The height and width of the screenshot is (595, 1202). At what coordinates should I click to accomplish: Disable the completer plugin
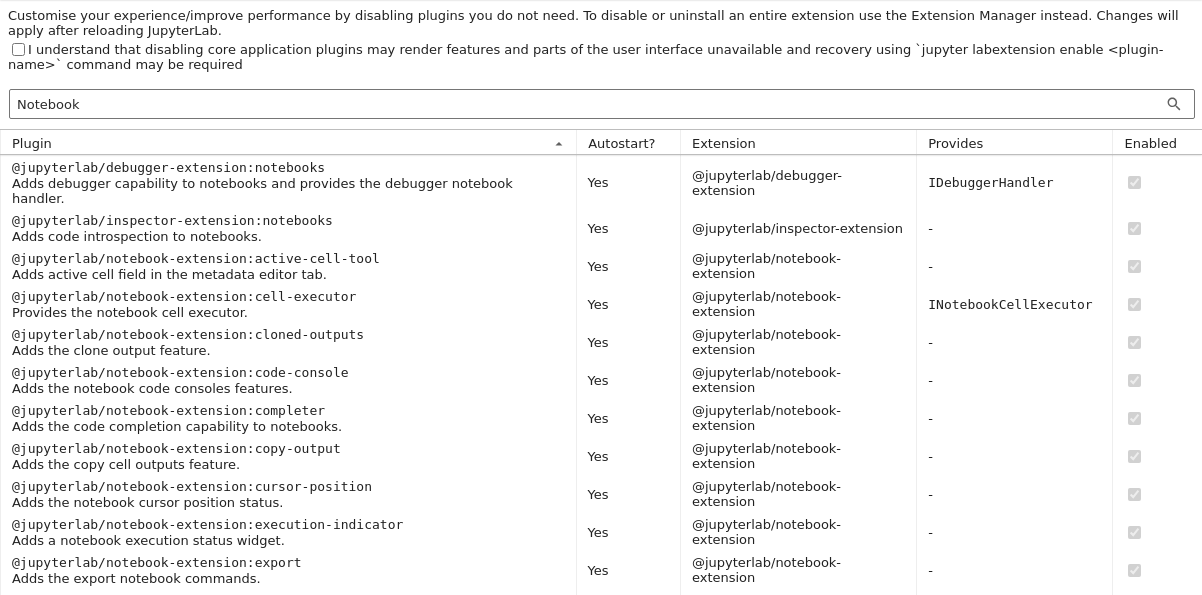click(1134, 418)
